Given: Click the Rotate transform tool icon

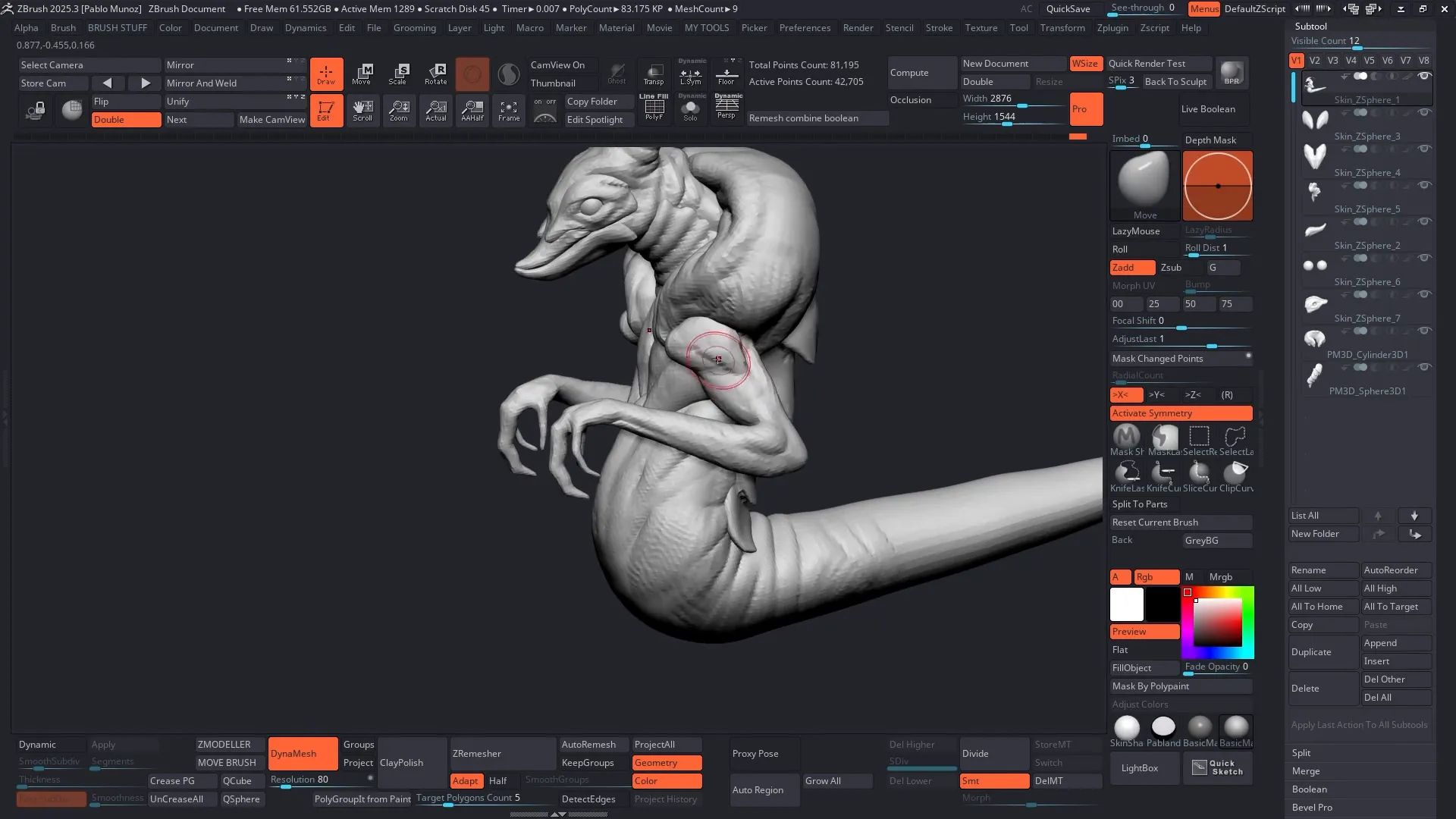Looking at the screenshot, I should [436, 73].
